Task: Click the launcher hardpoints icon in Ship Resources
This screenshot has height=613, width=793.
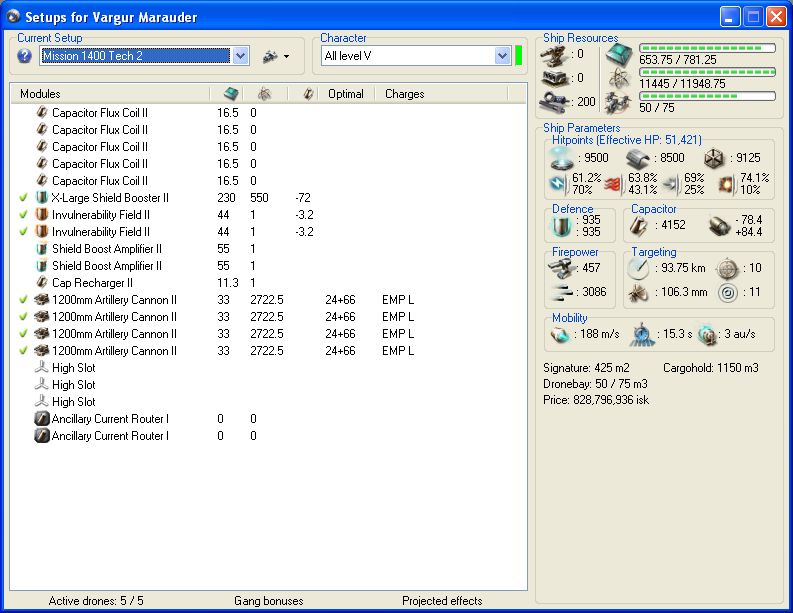Action: pos(555,78)
